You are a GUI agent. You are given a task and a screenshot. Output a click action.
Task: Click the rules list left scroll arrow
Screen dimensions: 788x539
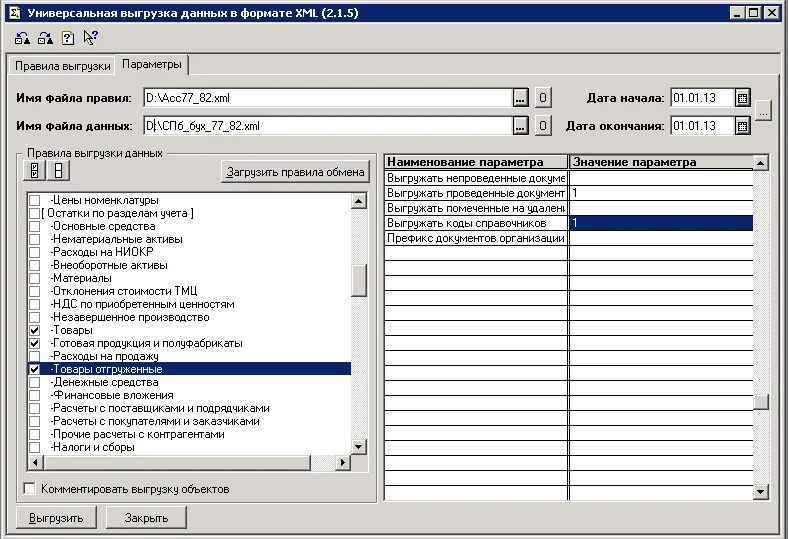35,462
